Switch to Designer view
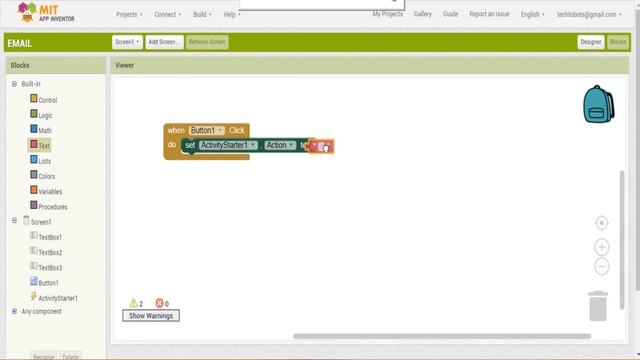Viewport: 640px width, 360px height. [x=591, y=42]
